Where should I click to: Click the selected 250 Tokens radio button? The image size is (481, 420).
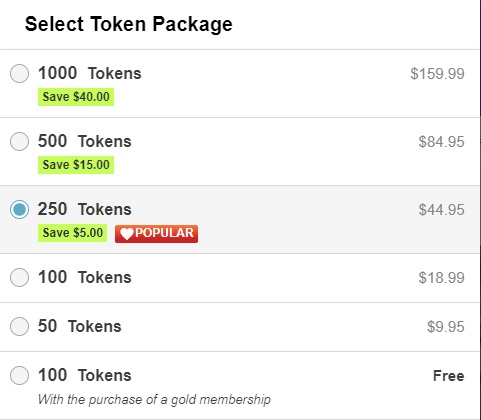19,209
